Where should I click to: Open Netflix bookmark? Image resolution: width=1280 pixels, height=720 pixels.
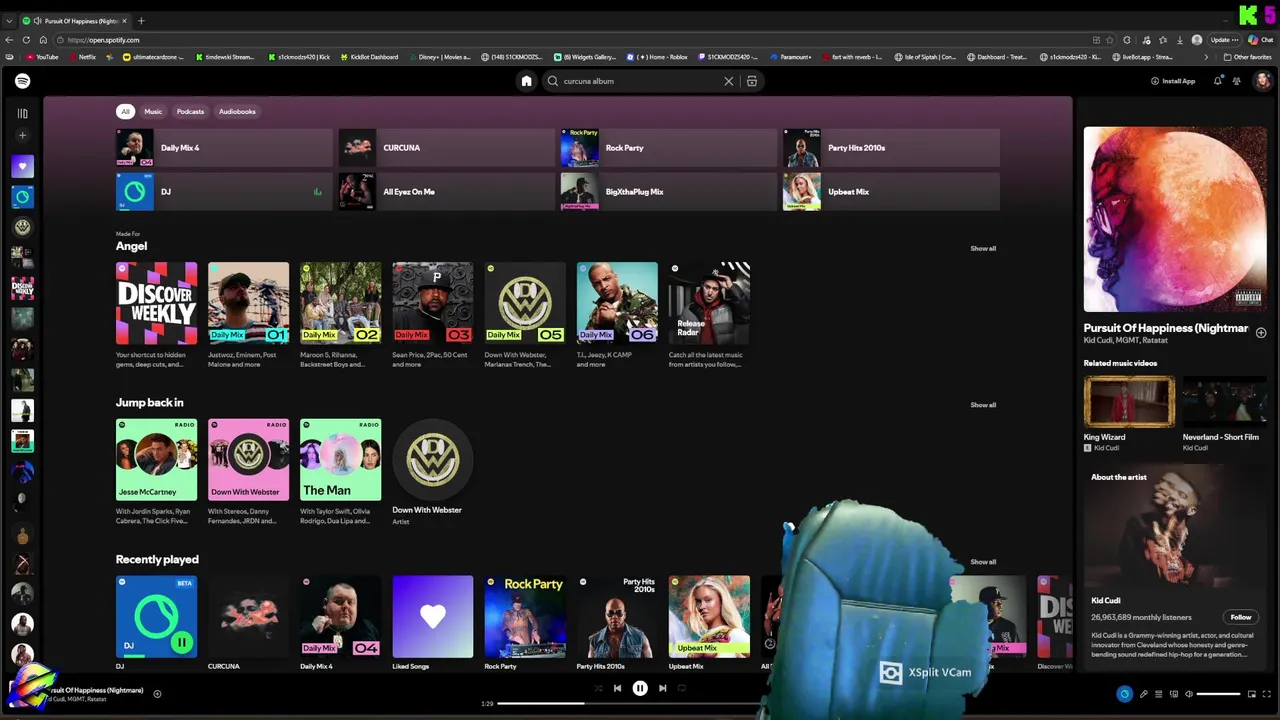[82, 57]
